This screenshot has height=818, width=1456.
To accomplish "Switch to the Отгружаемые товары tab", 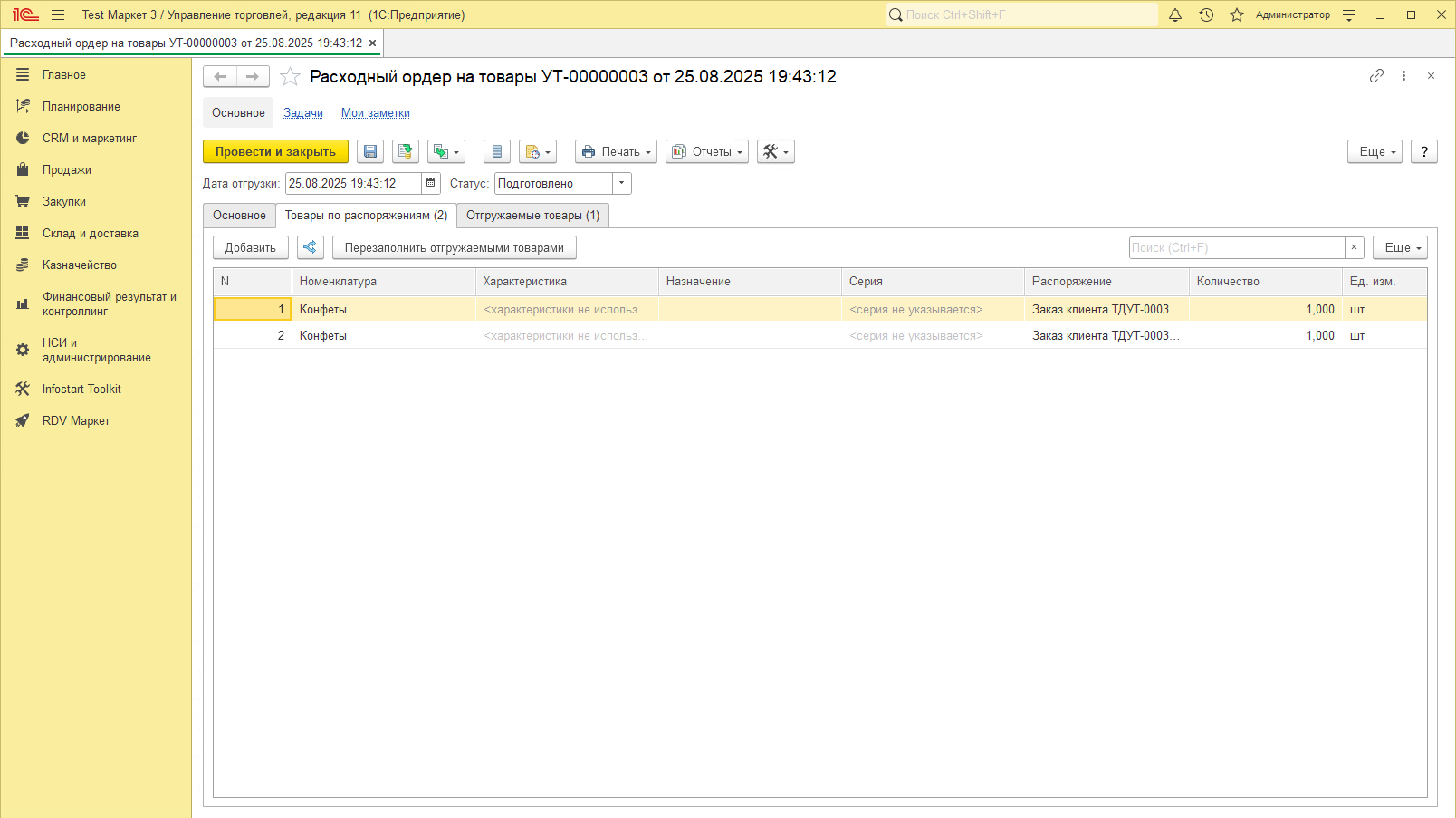I will 533,216.
